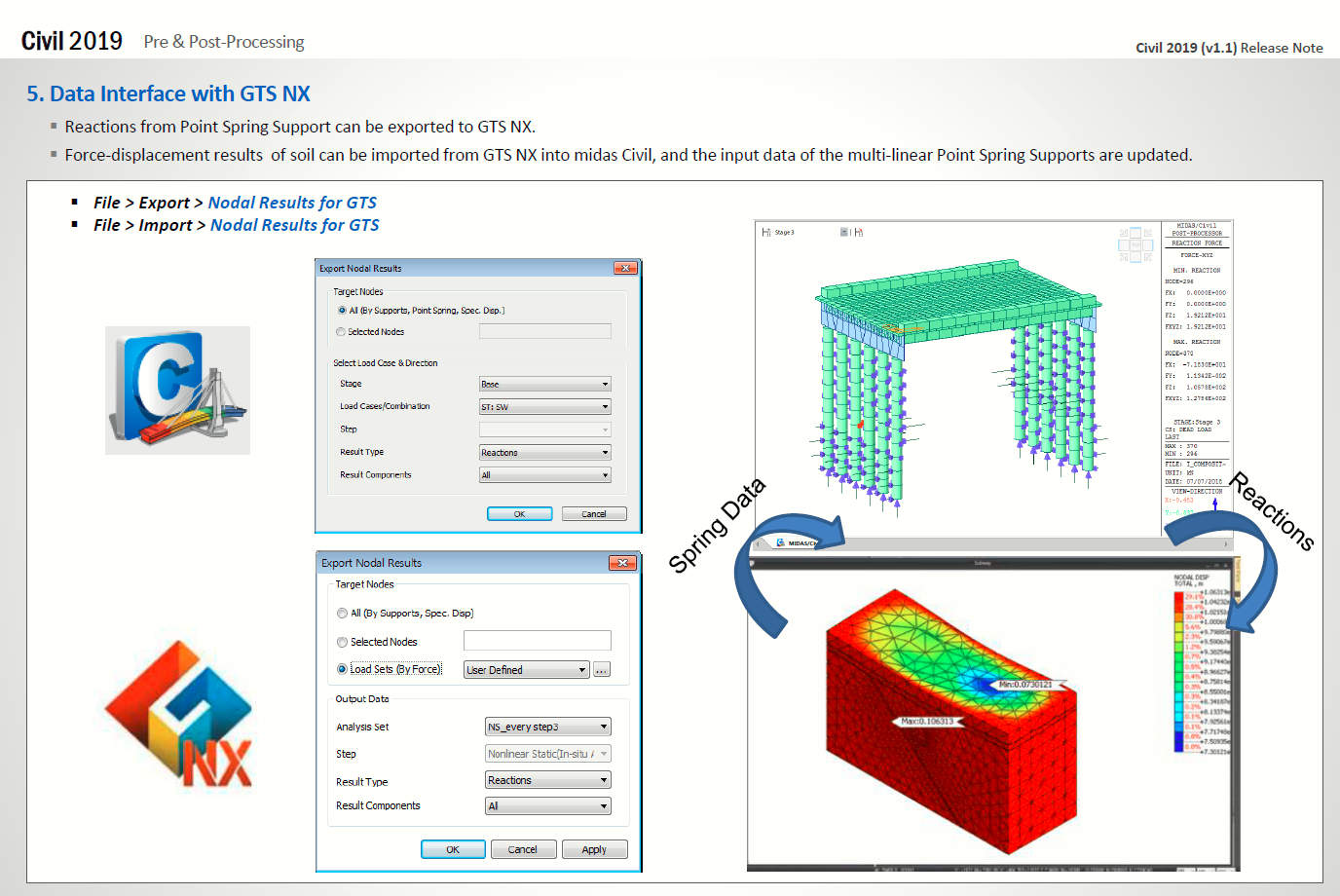Click the 'Civil 2019 (v1.1) Release Note' text
Viewport: 1340px width, 896px height.
1229,48
